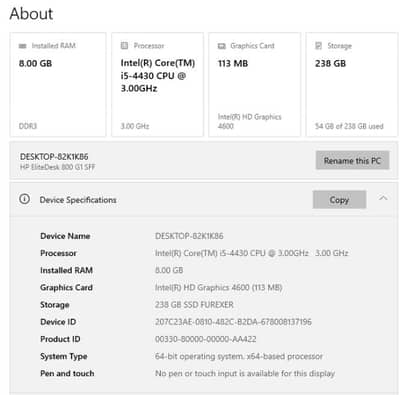The width and height of the screenshot is (400, 395).
Task: Select Graphics Card value Intel HD Graphics 4600 (113 MB)
Action: (x=219, y=287)
